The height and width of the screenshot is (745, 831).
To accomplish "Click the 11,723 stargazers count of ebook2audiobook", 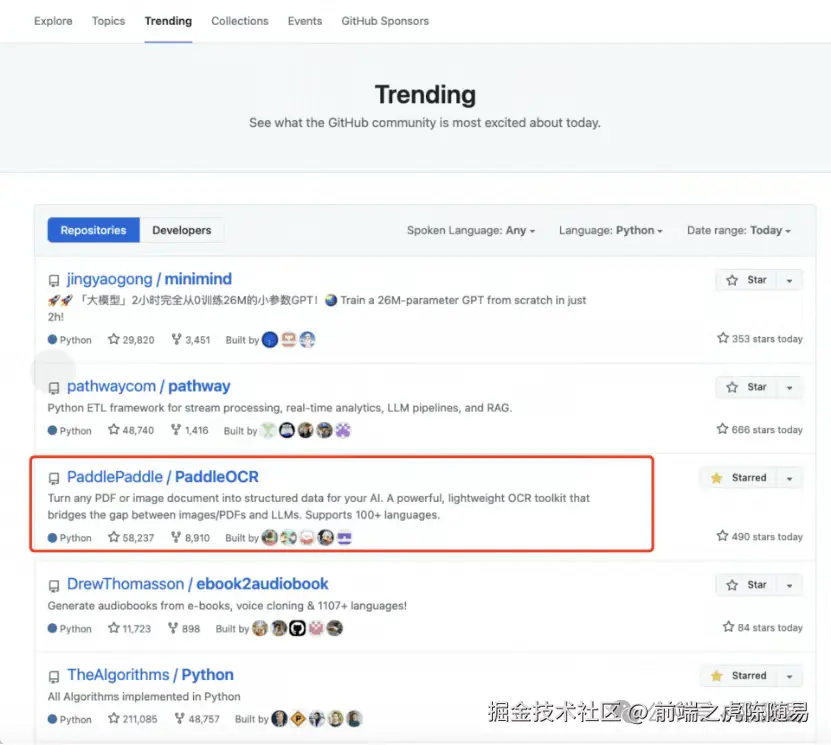I will pos(129,628).
